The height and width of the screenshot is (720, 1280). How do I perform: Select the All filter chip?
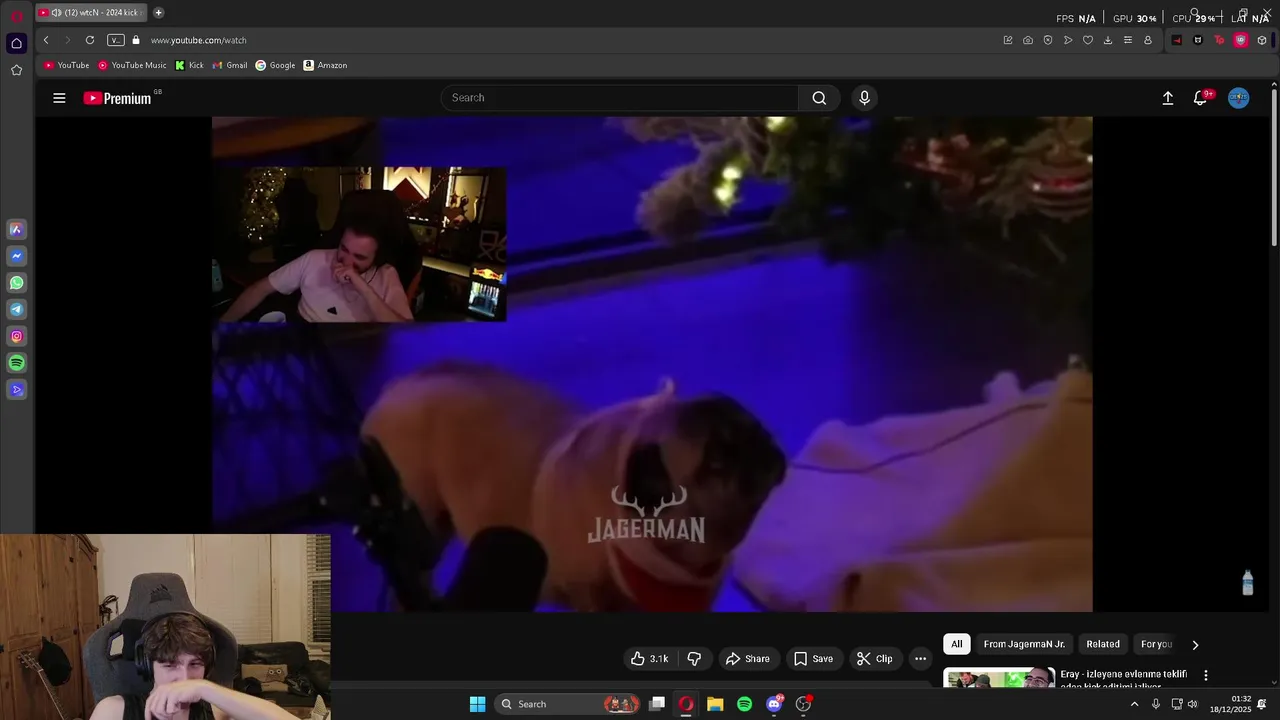(x=957, y=644)
